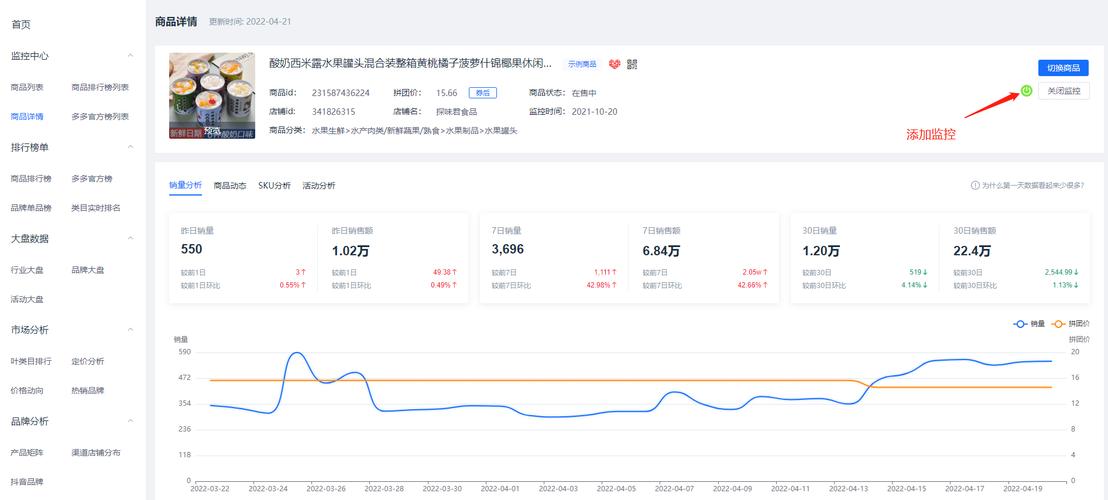Click the green power monitoring icon
Image resolution: width=1108 pixels, height=500 pixels.
(x=1027, y=91)
